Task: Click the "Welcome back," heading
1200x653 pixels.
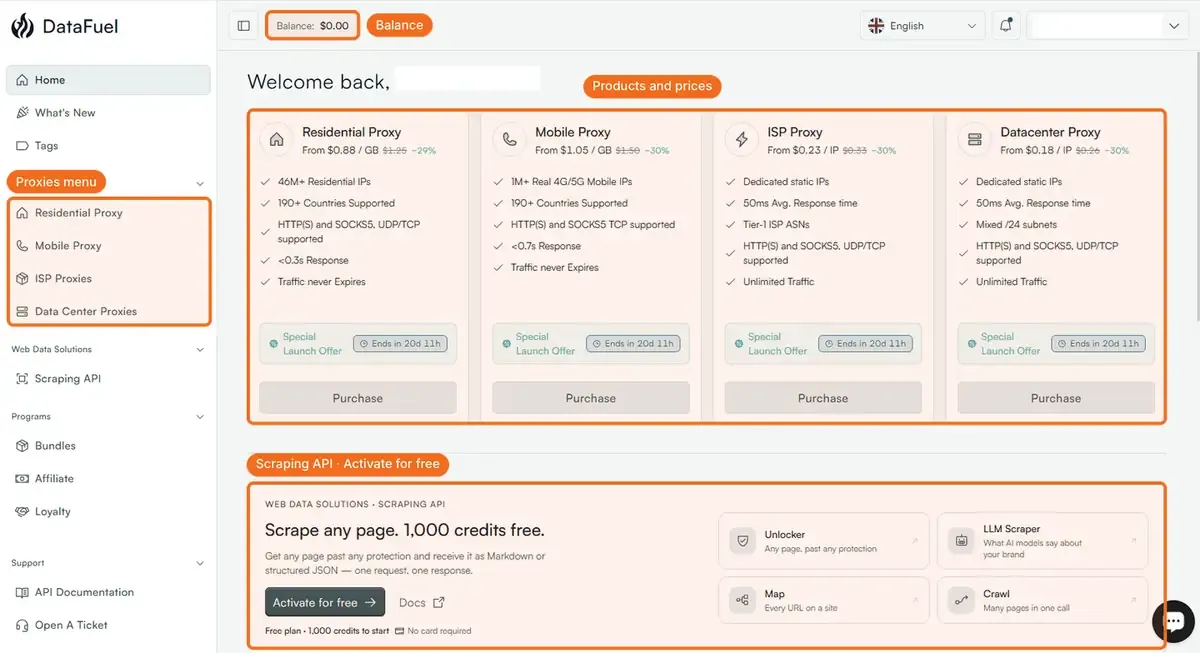Action: [319, 82]
